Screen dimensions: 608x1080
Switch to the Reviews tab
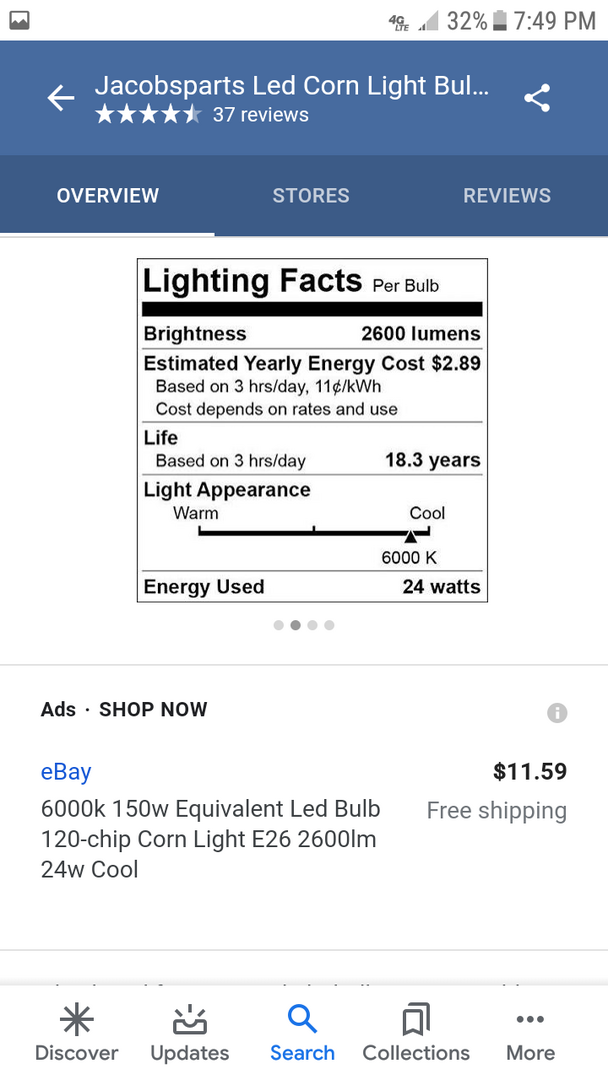tap(506, 196)
